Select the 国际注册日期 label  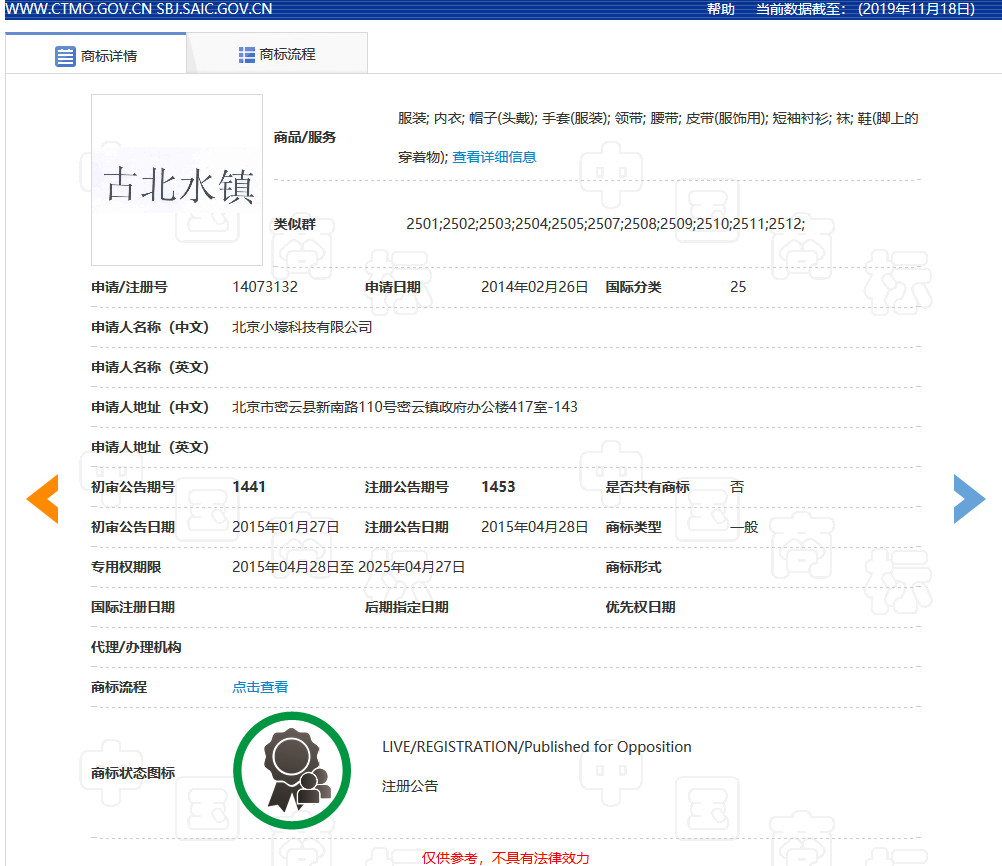[133, 607]
